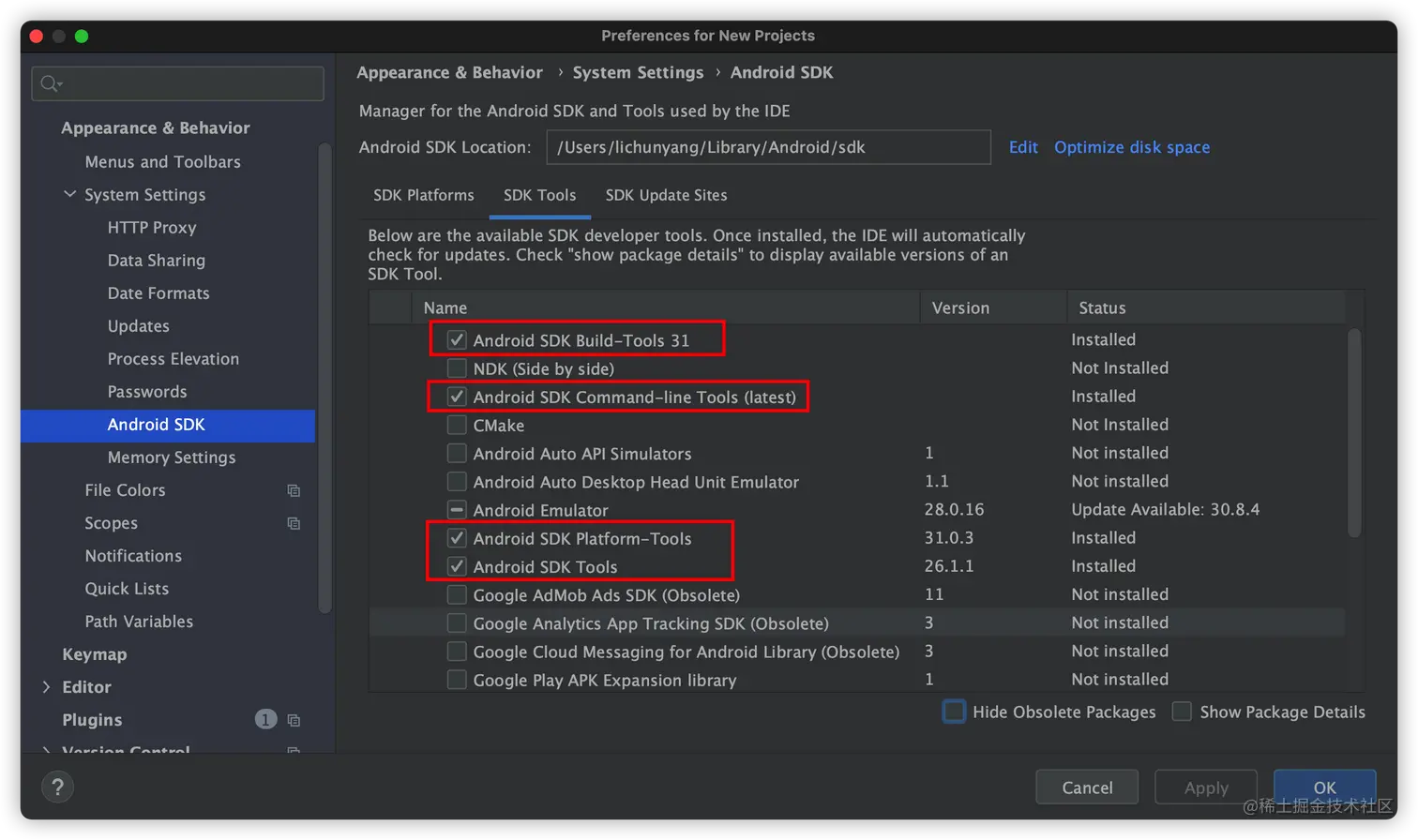Toggle the Android Emulator checkbox
1418x840 pixels.
(457, 510)
